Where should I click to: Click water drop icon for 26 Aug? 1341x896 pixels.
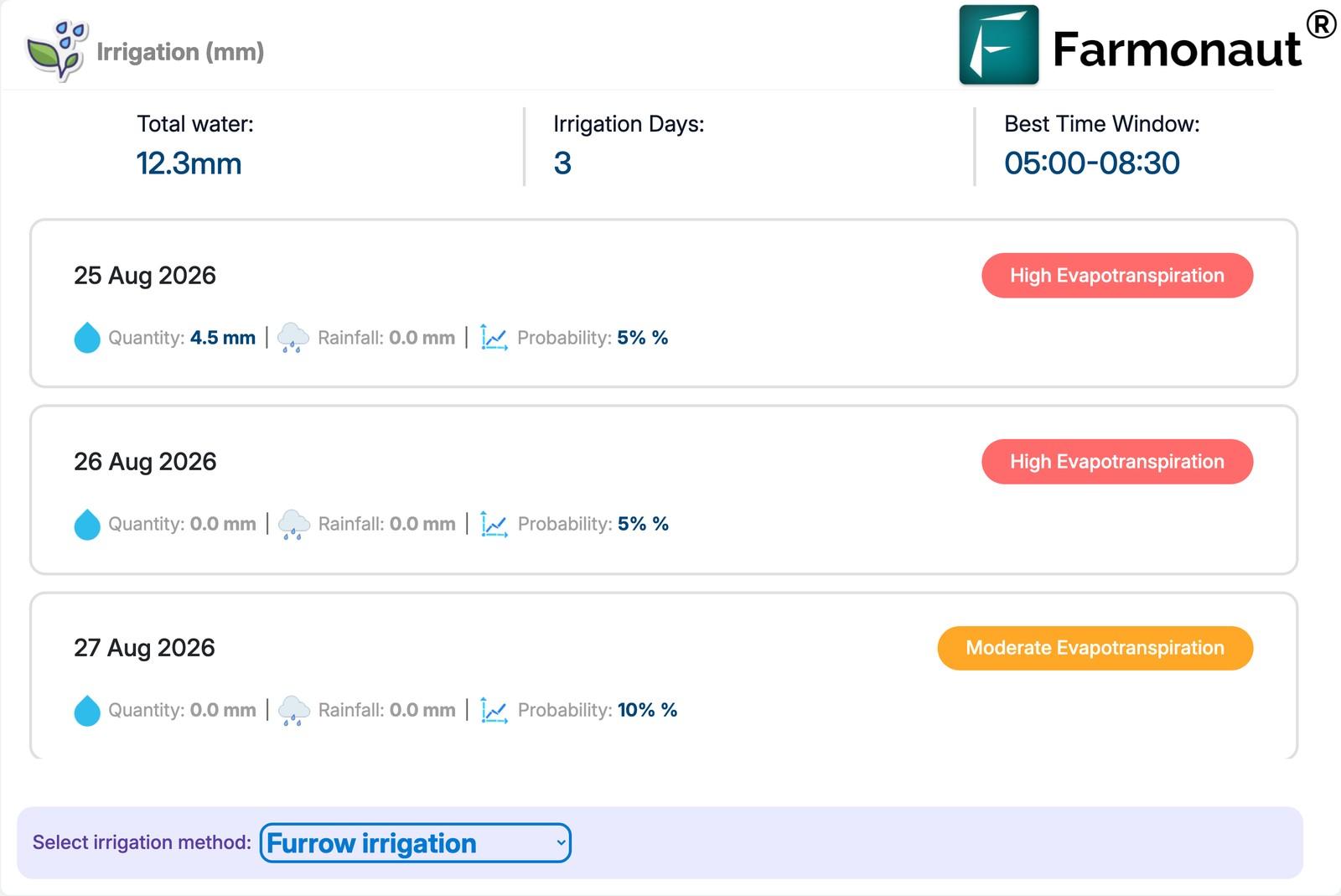(87, 524)
